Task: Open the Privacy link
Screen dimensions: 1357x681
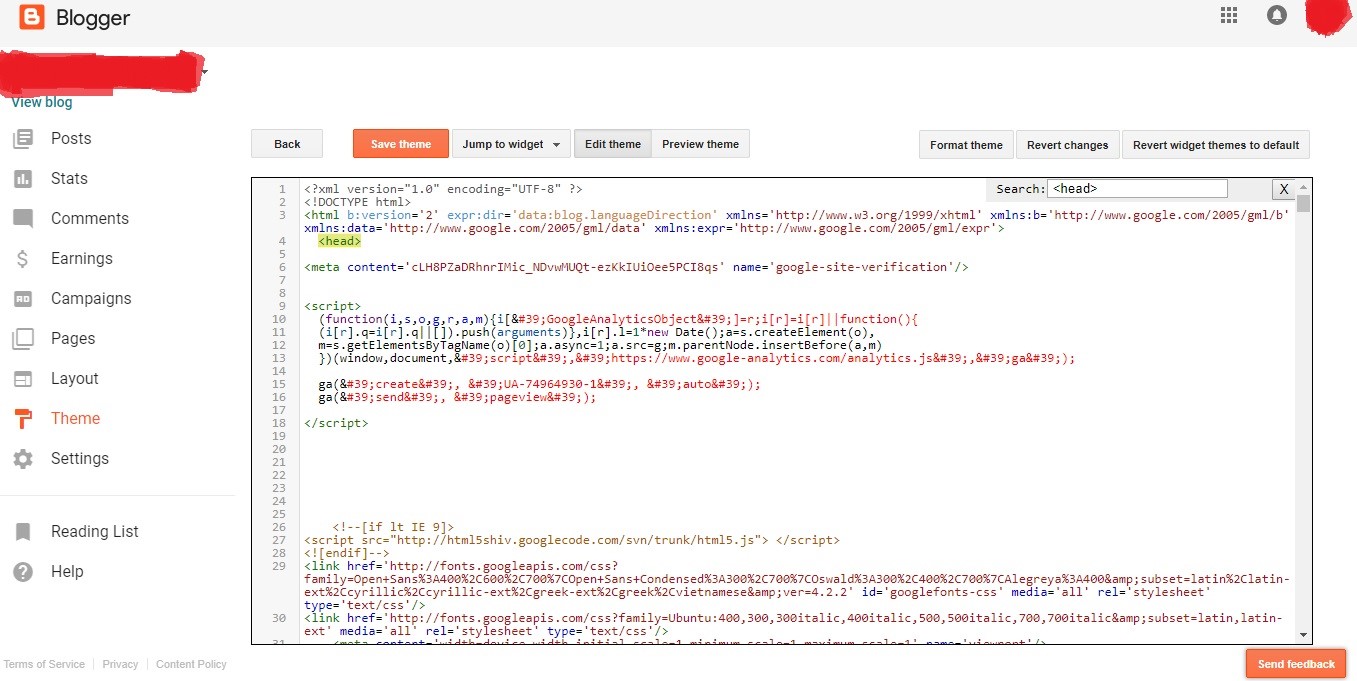Action: coord(120,664)
